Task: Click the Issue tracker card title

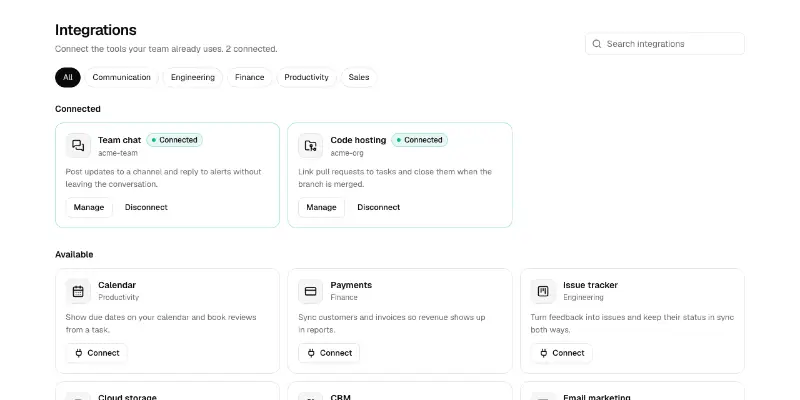Action: 590,285
